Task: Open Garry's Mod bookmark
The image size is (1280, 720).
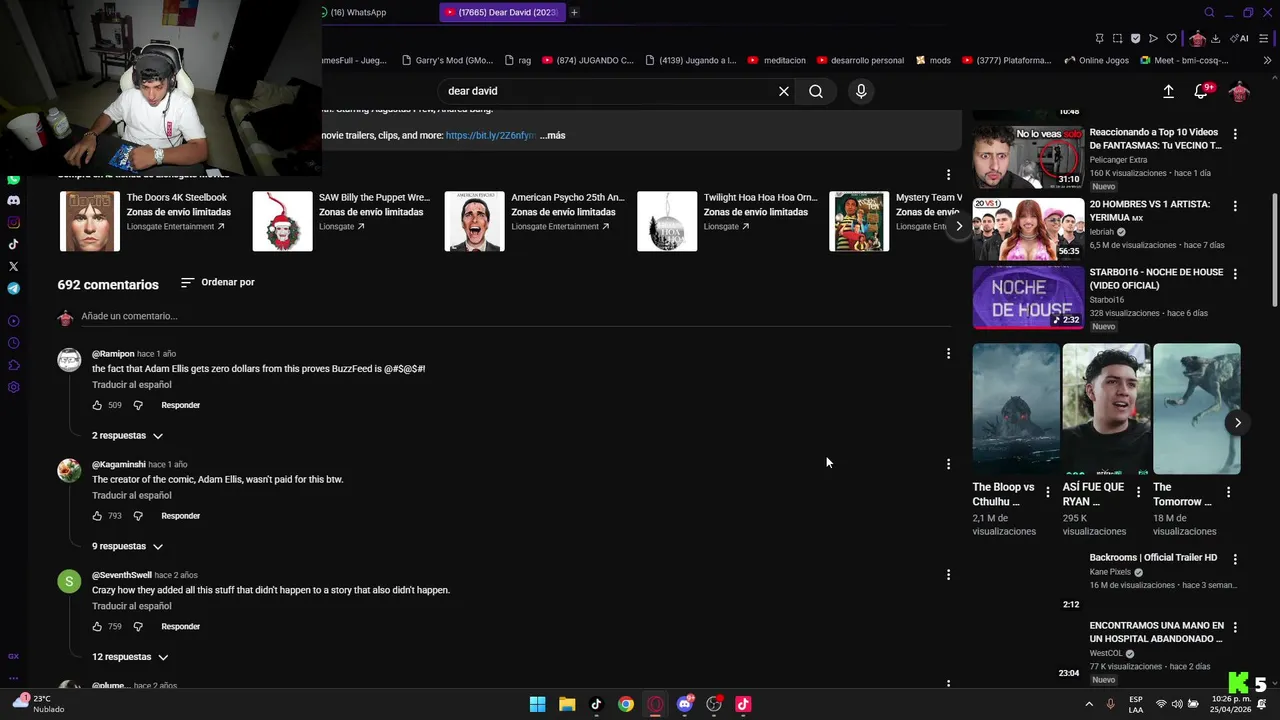Action: point(447,60)
